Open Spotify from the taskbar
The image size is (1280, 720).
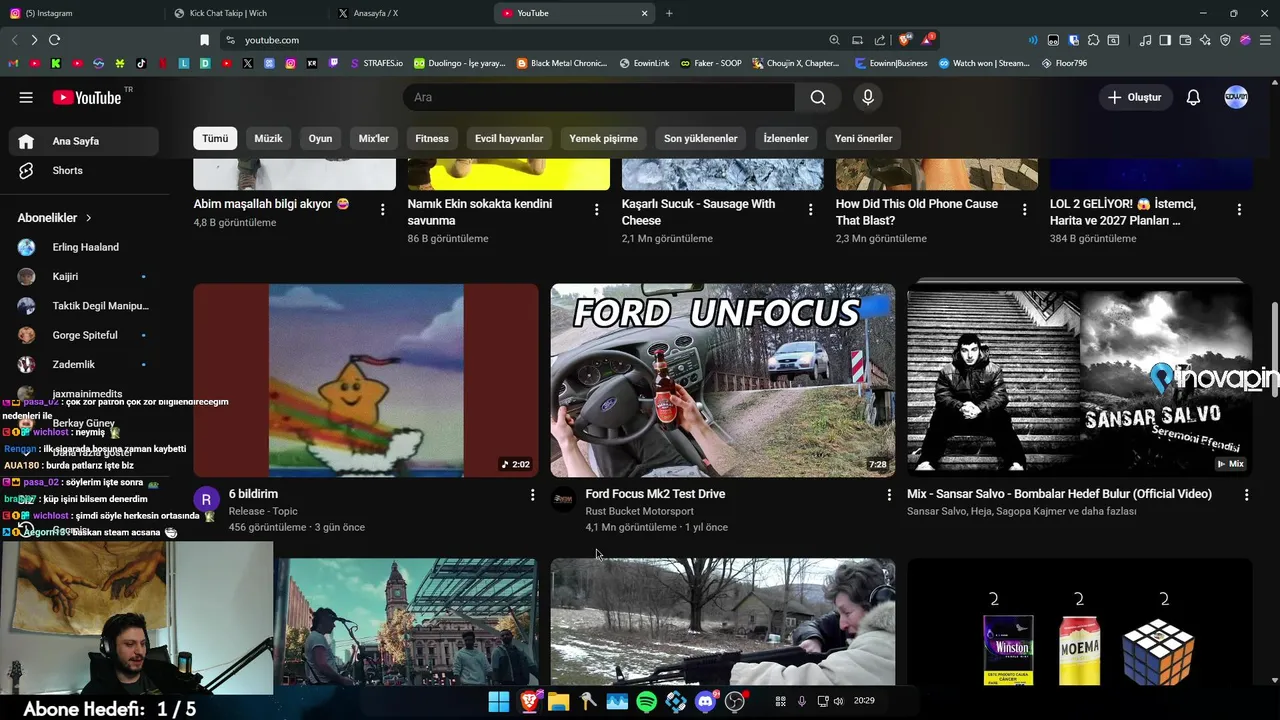pos(646,702)
